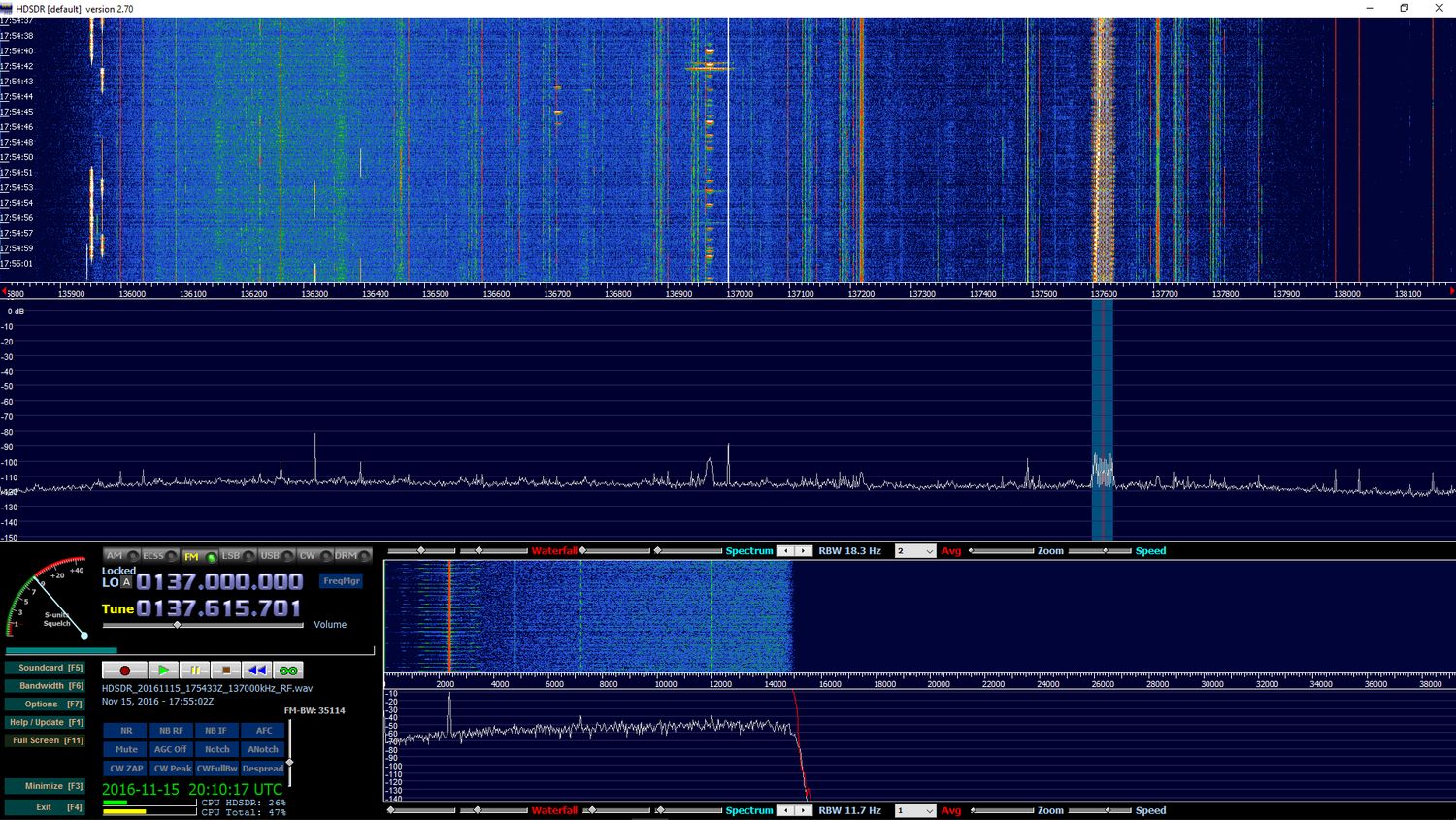Open the FreqMgr frequency manager
Image resolution: width=1456 pixels, height=820 pixels.
click(341, 581)
